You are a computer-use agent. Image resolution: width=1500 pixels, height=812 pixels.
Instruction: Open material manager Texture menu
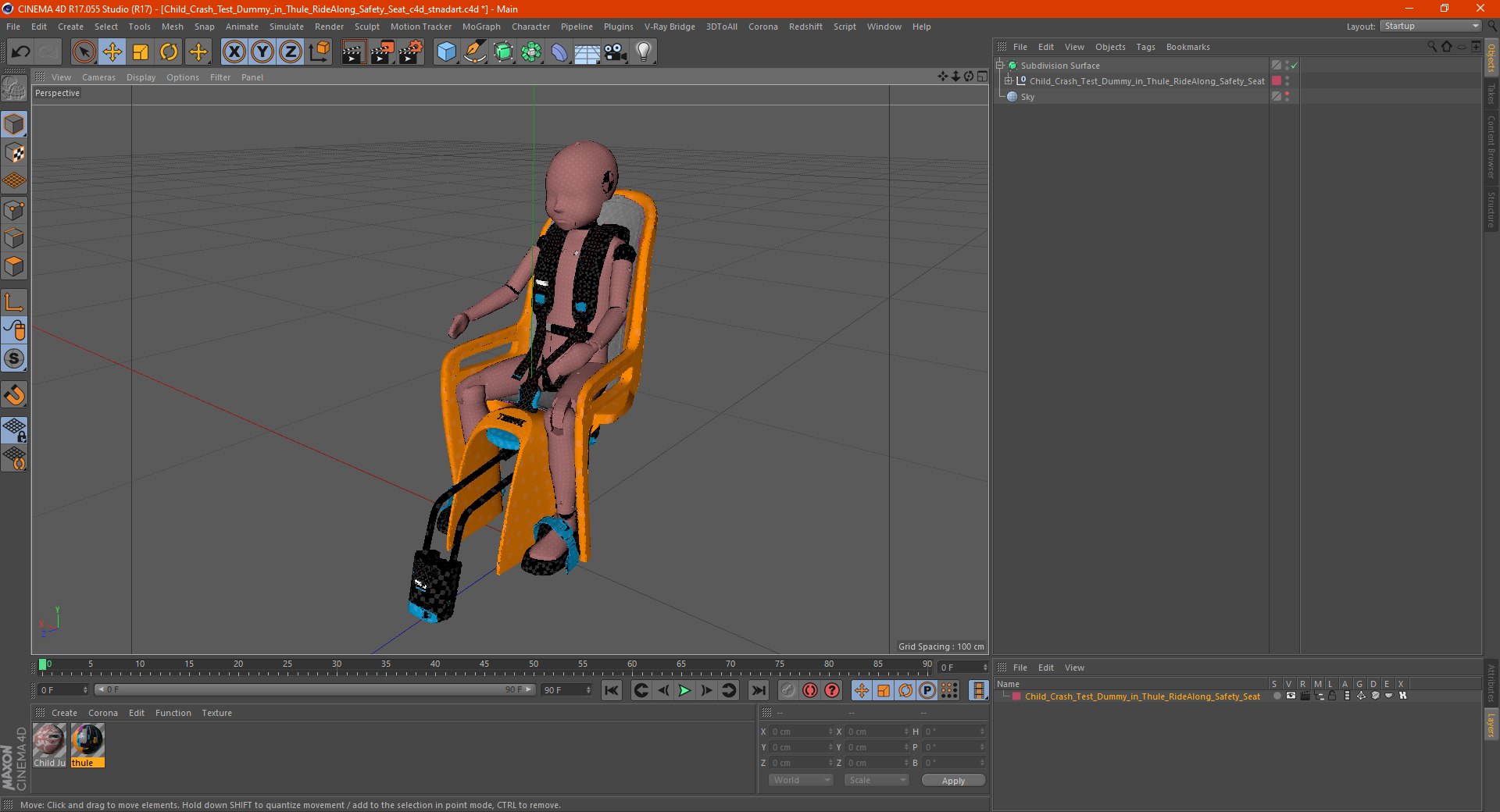point(216,713)
